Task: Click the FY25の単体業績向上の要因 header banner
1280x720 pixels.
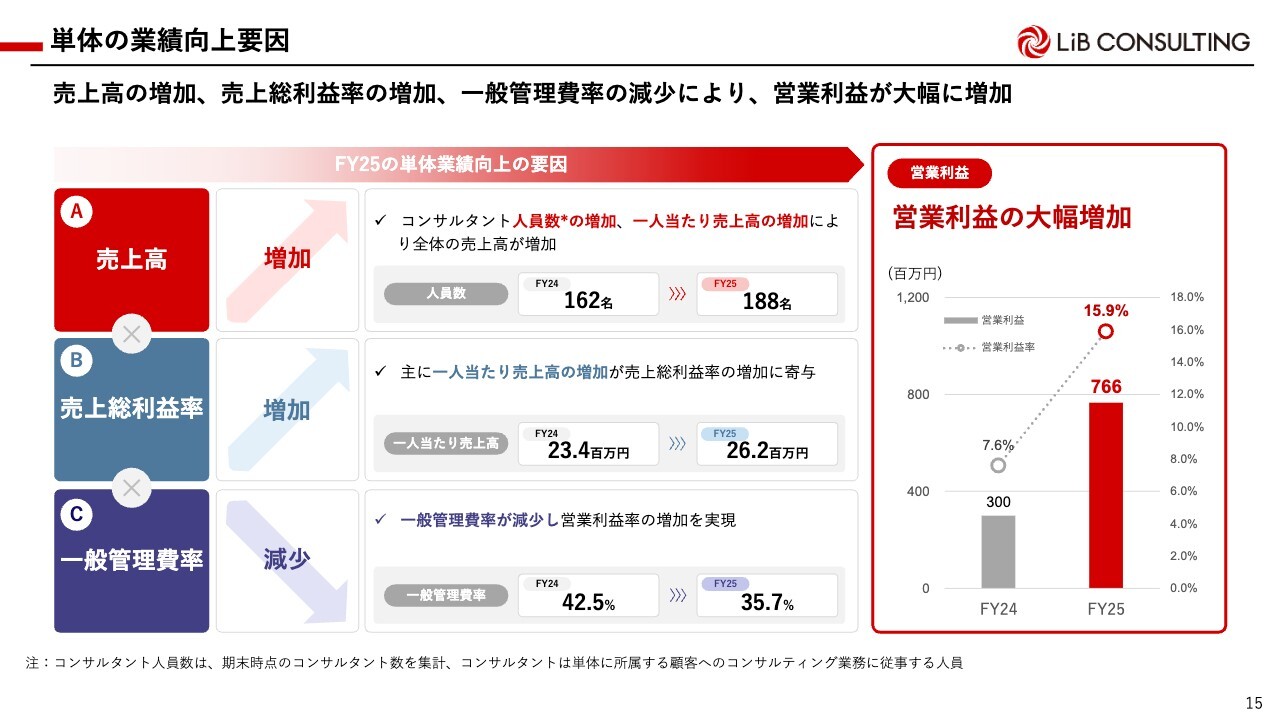Action: click(x=450, y=165)
